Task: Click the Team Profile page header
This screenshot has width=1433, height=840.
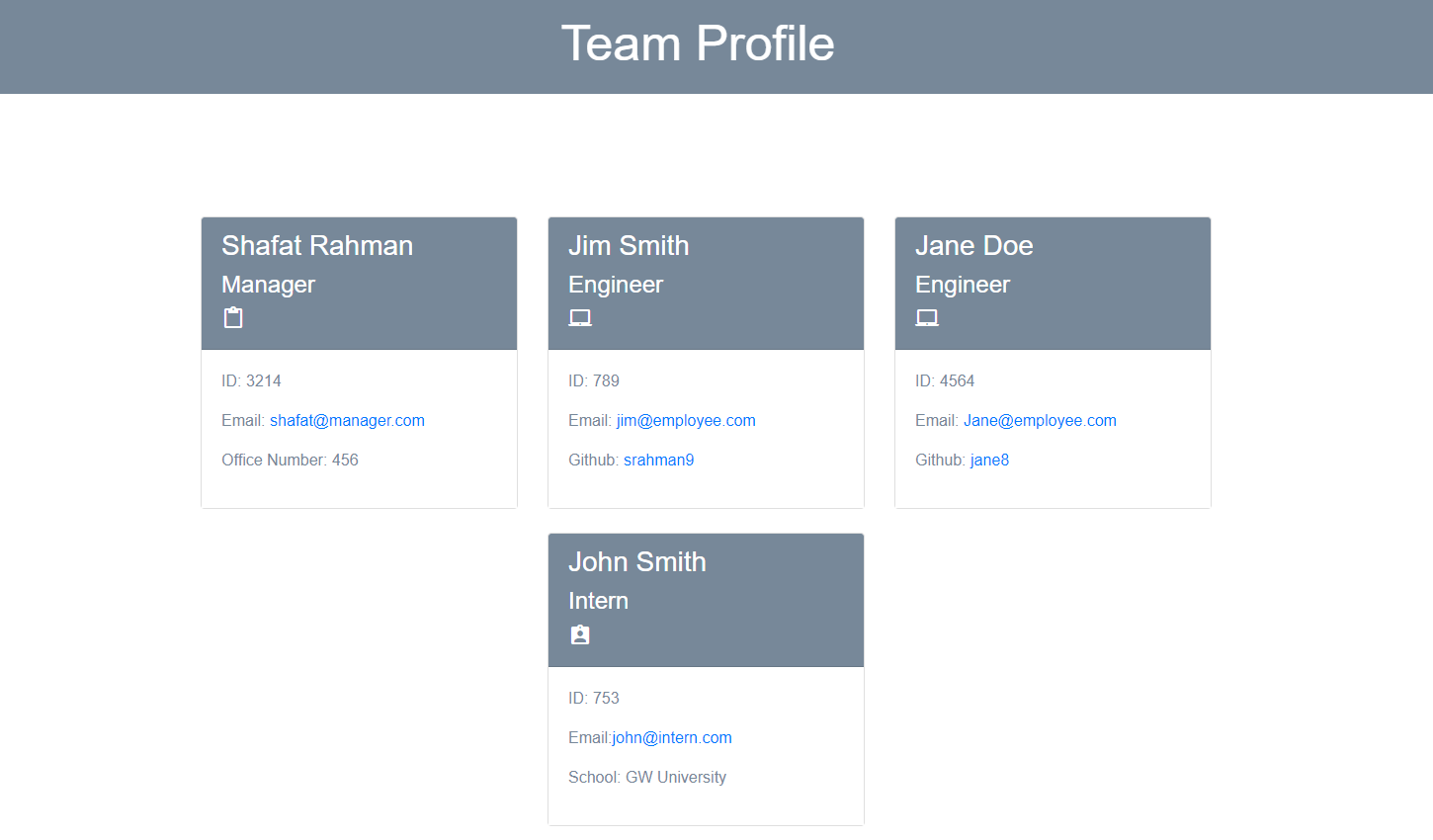Action: [699, 43]
